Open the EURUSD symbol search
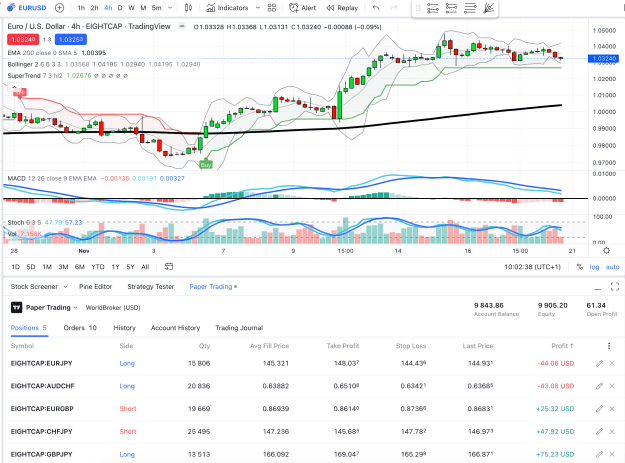625x463 pixels. pos(27,8)
